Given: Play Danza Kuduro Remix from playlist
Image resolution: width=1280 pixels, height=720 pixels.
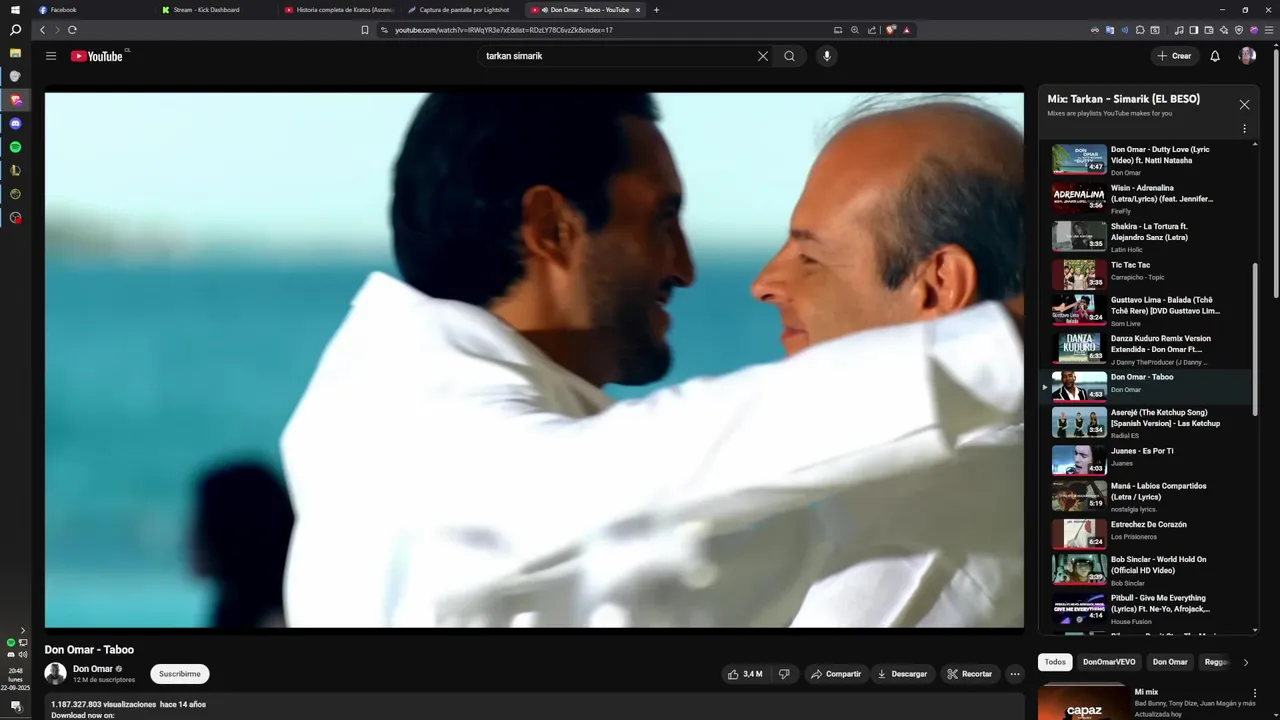Looking at the screenshot, I should 1145,349.
